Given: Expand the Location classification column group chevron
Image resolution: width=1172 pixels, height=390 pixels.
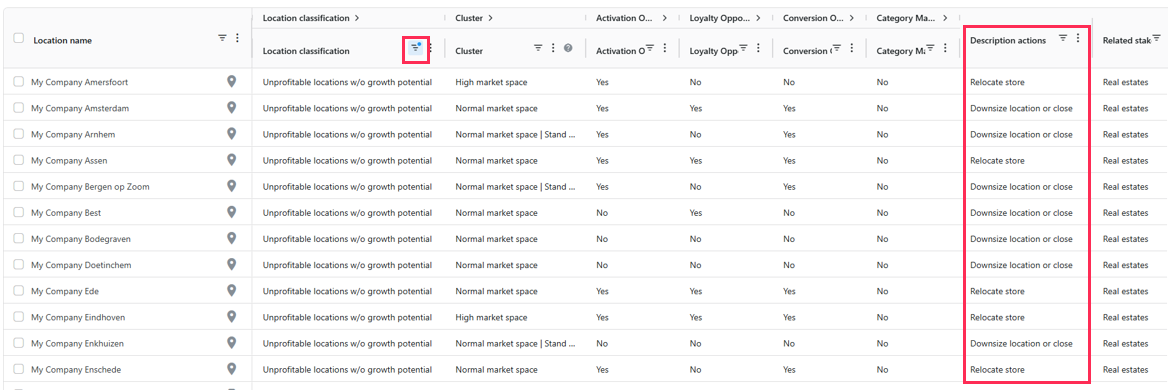Looking at the screenshot, I should 357,18.
